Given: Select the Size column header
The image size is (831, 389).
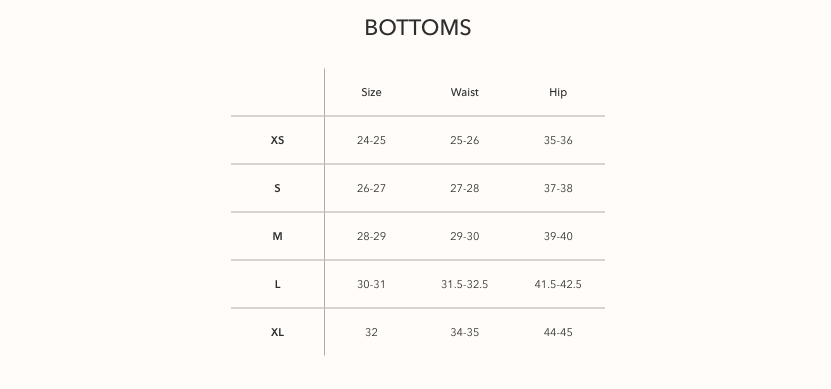Looking at the screenshot, I should [371, 92].
